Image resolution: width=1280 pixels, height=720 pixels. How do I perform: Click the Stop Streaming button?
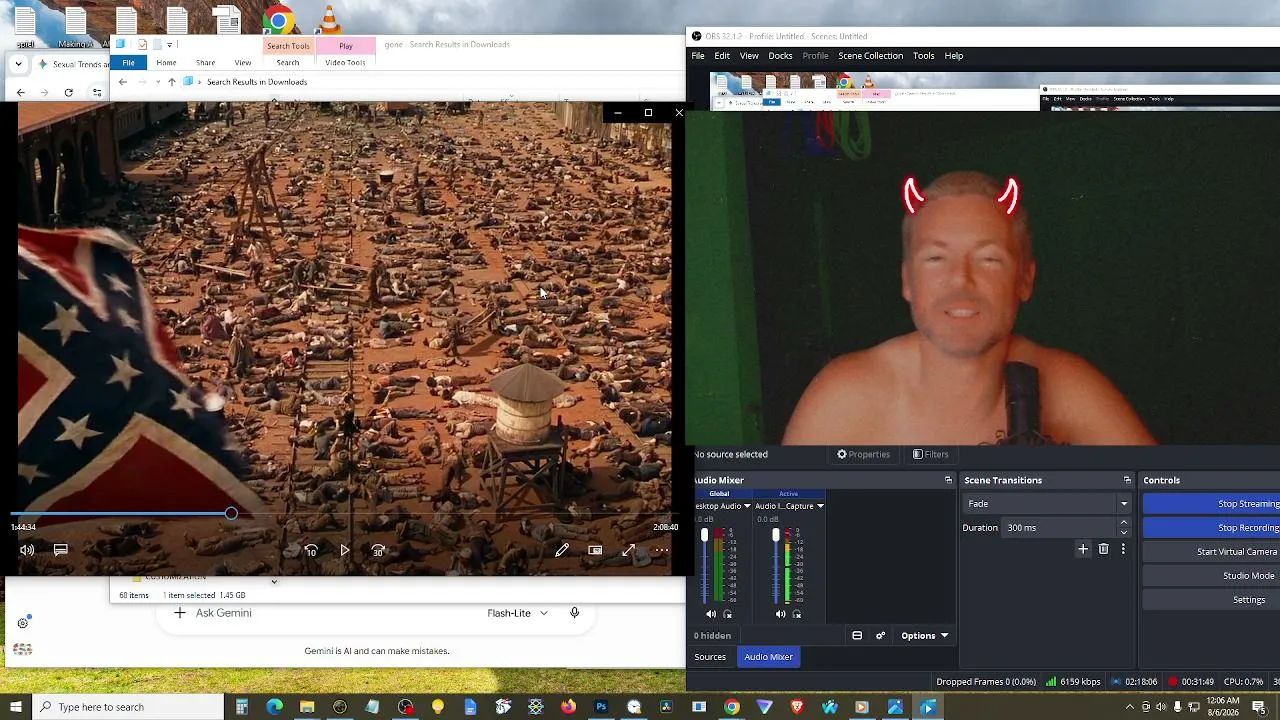pyautogui.click(x=1212, y=504)
